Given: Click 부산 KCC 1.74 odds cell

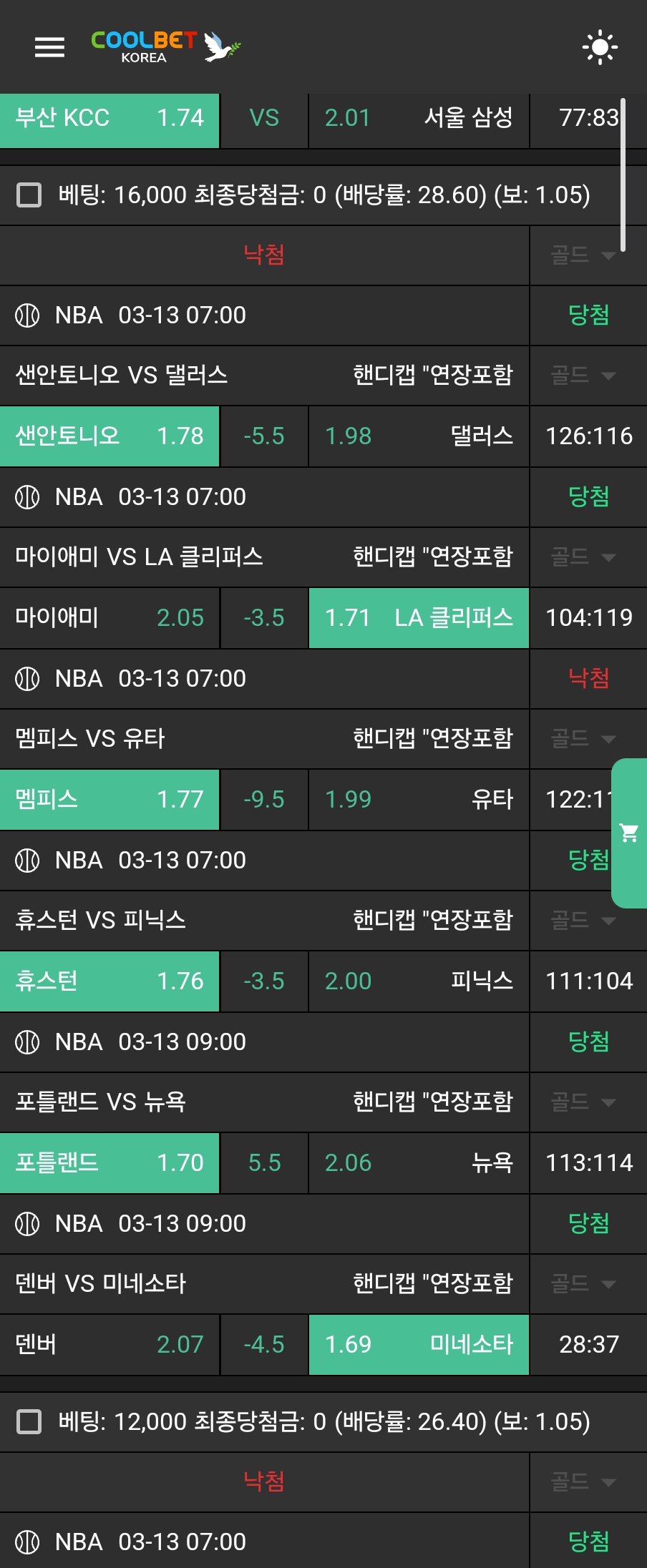Looking at the screenshot, I should [110, 118].
